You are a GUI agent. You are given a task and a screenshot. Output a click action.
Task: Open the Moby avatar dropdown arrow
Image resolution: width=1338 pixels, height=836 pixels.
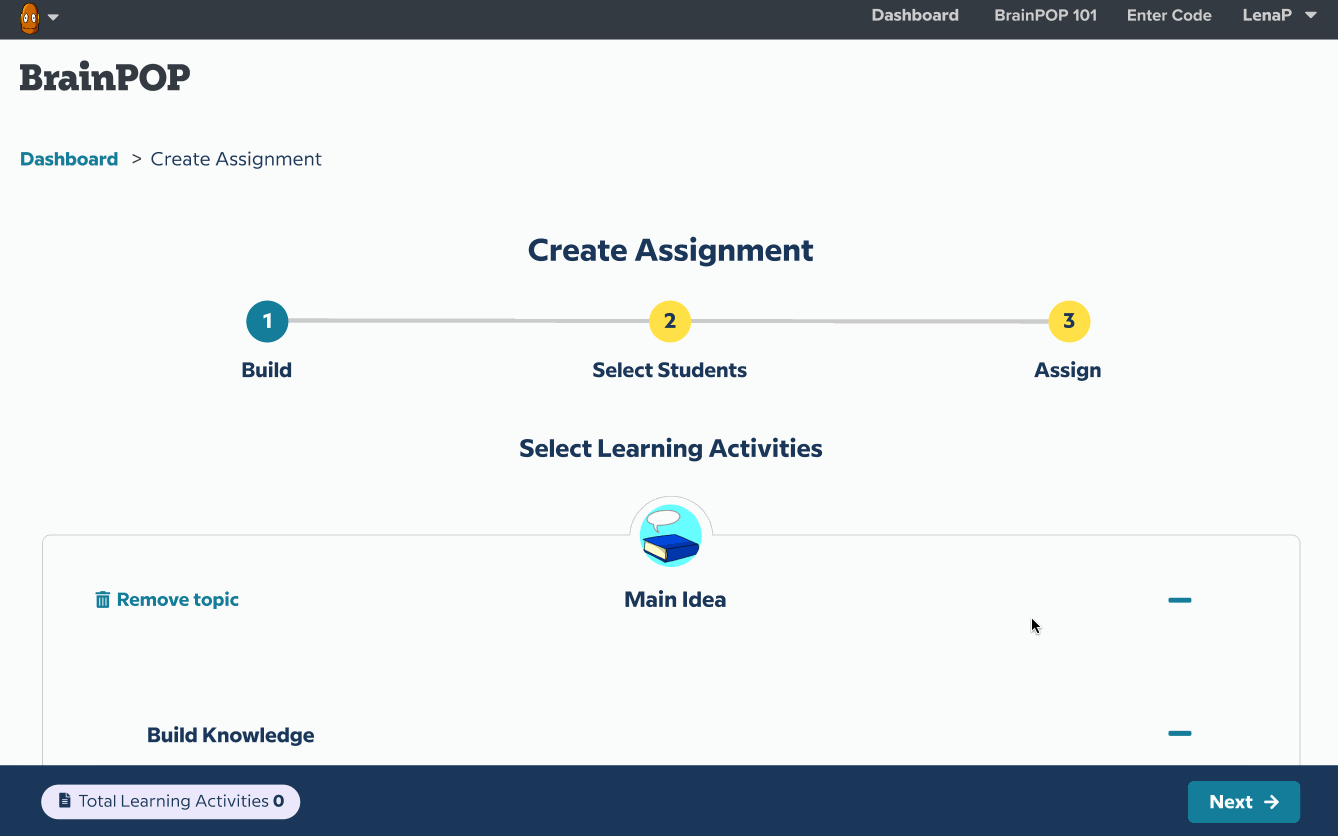[x=54, y=17]
